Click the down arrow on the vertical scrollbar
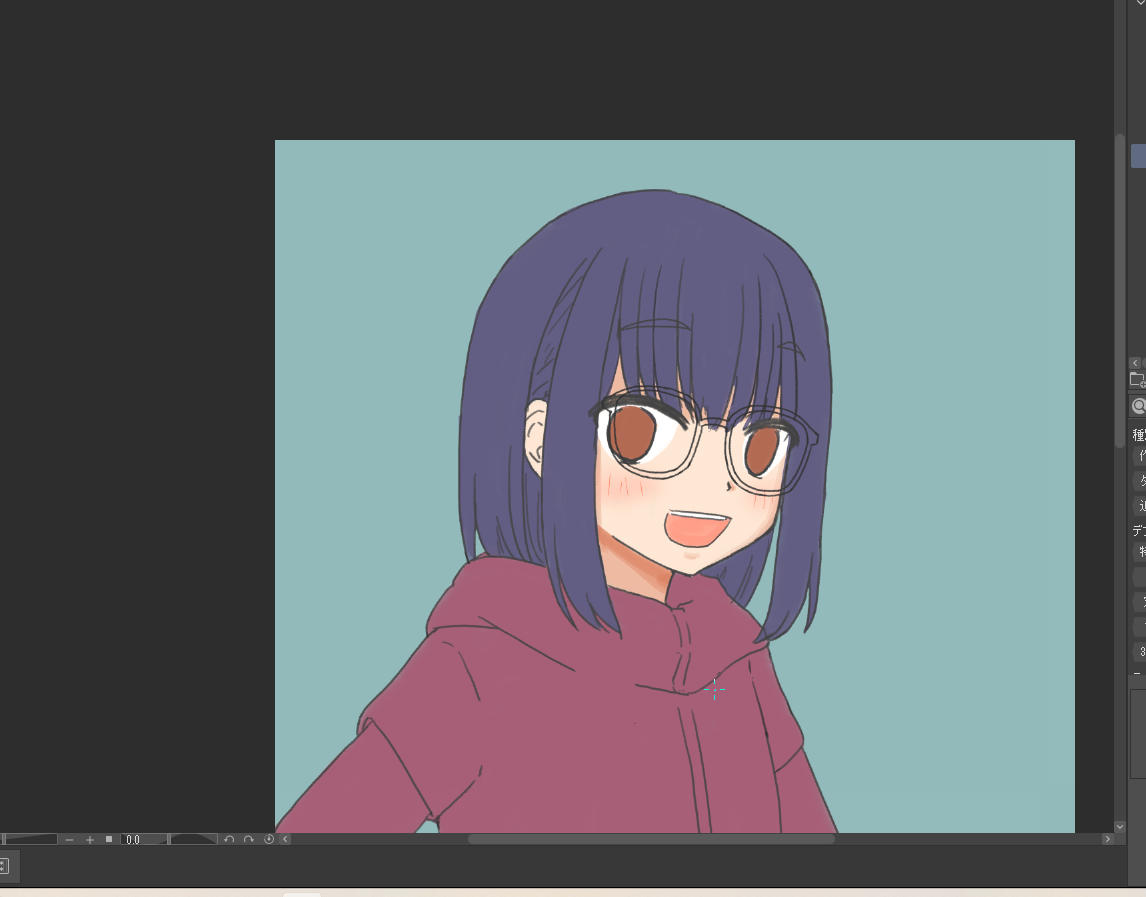Viewport: 1146px width, 897px height. pyautogui.click(x=1120, y=828)
